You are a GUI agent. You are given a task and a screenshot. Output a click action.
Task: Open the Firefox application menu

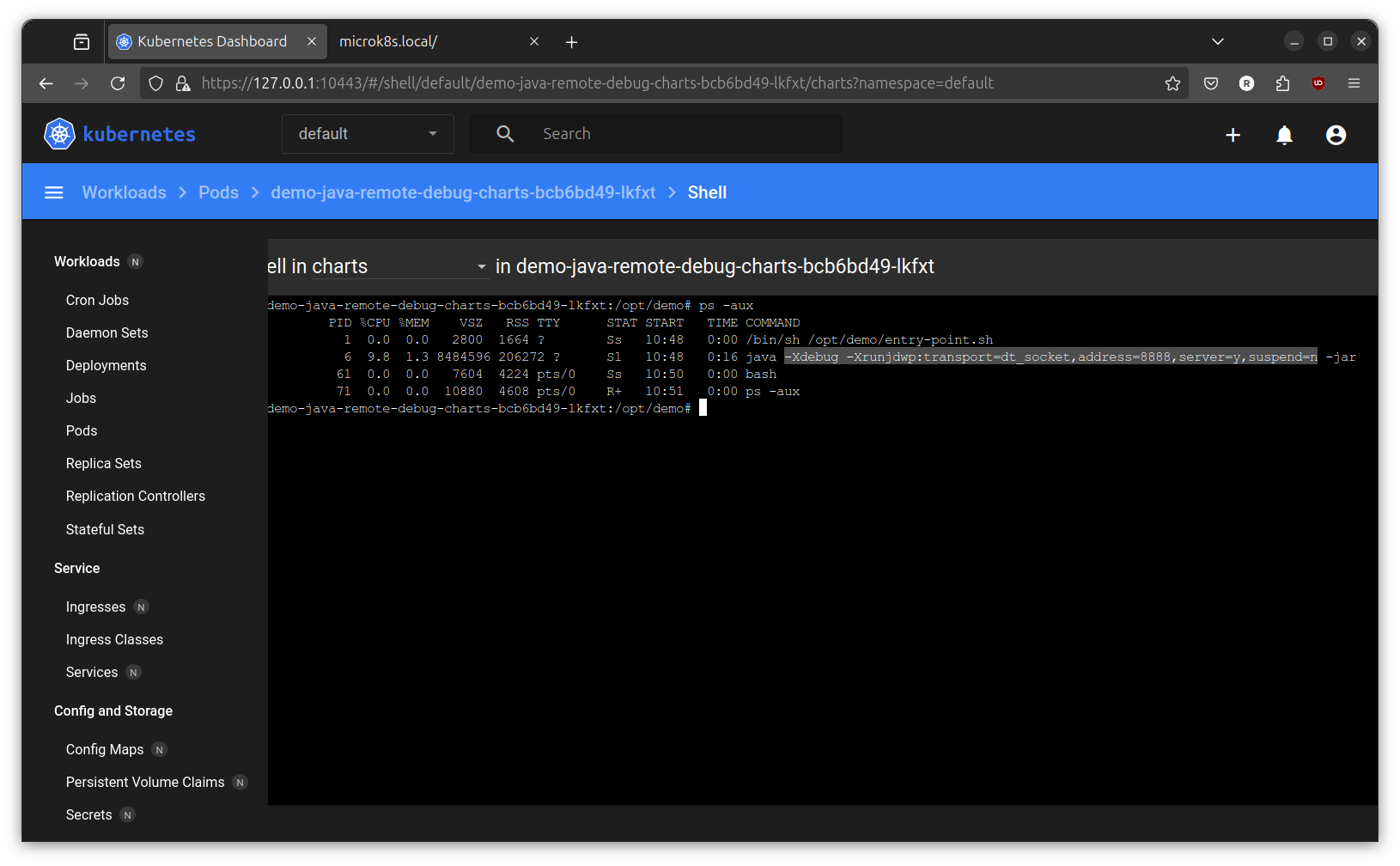click(1354, 83)
